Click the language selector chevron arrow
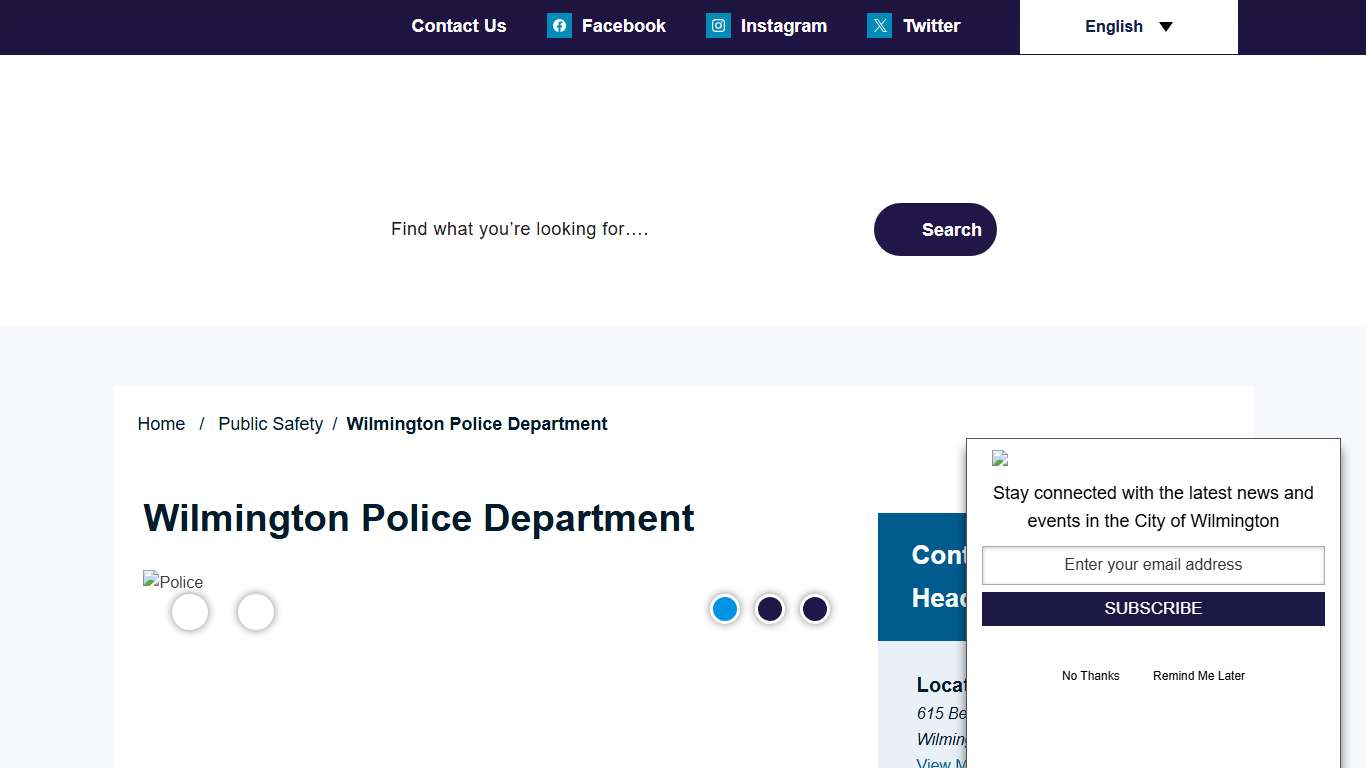 click(1166, 27)
